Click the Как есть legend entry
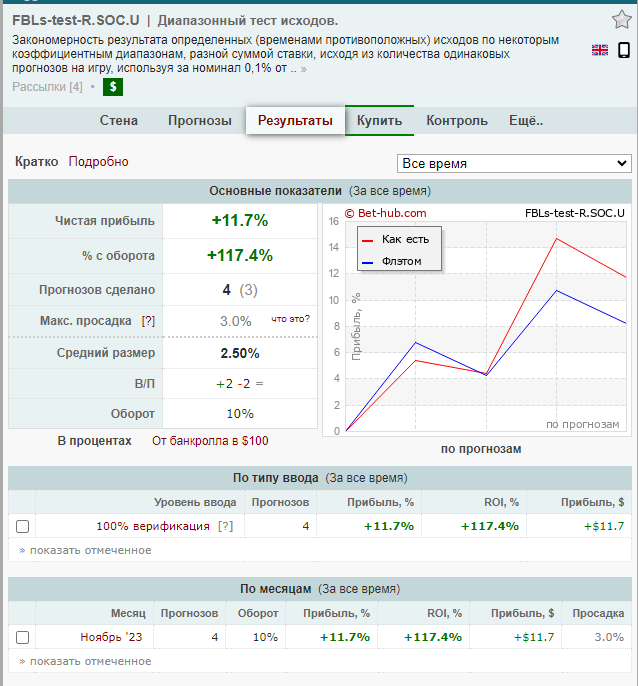Viewport: 638px width, 686px height. [x=396, y=239]
